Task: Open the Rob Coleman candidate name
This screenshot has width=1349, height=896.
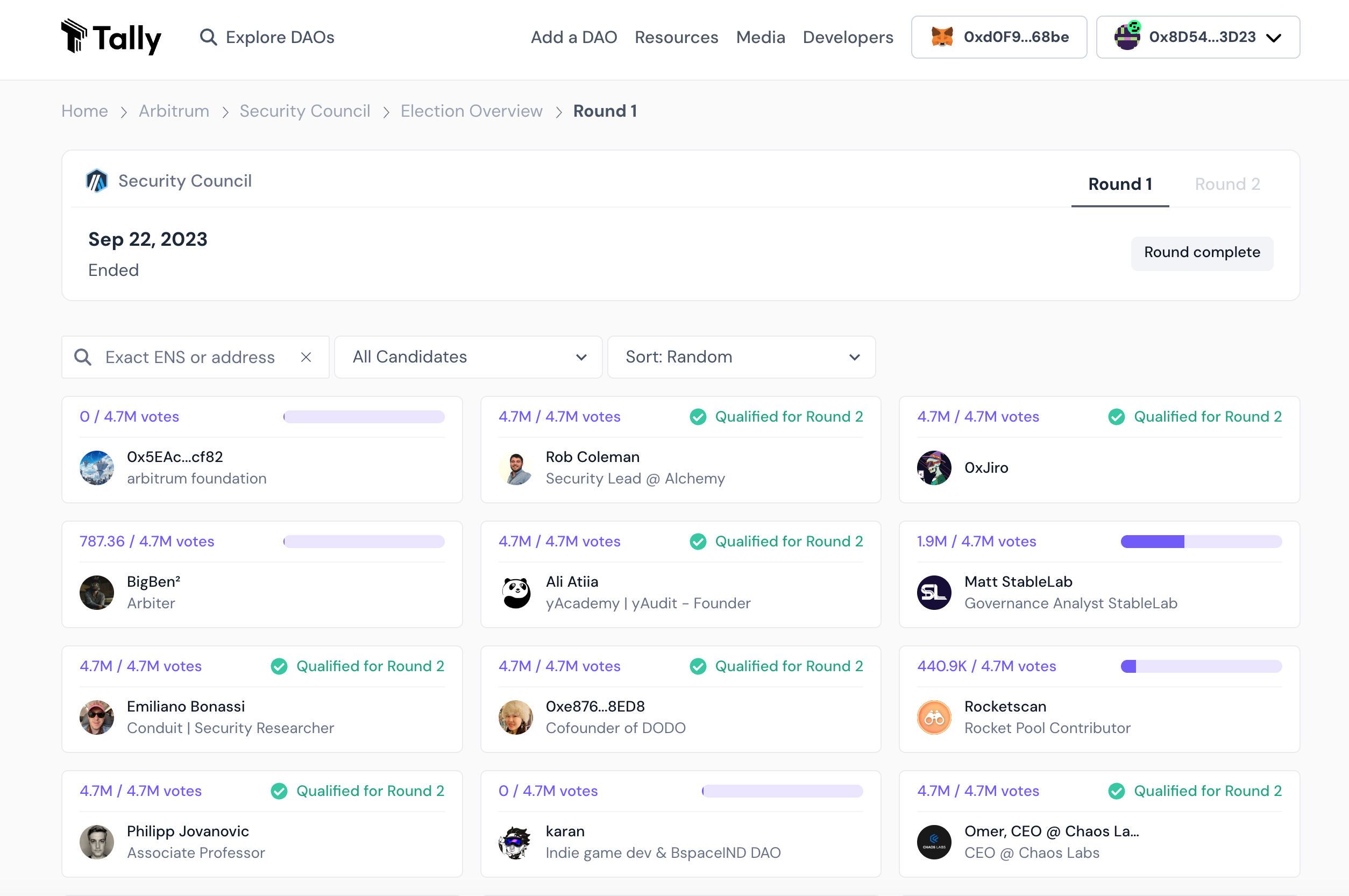Action: pyautogui.click(x=593, y=457)
